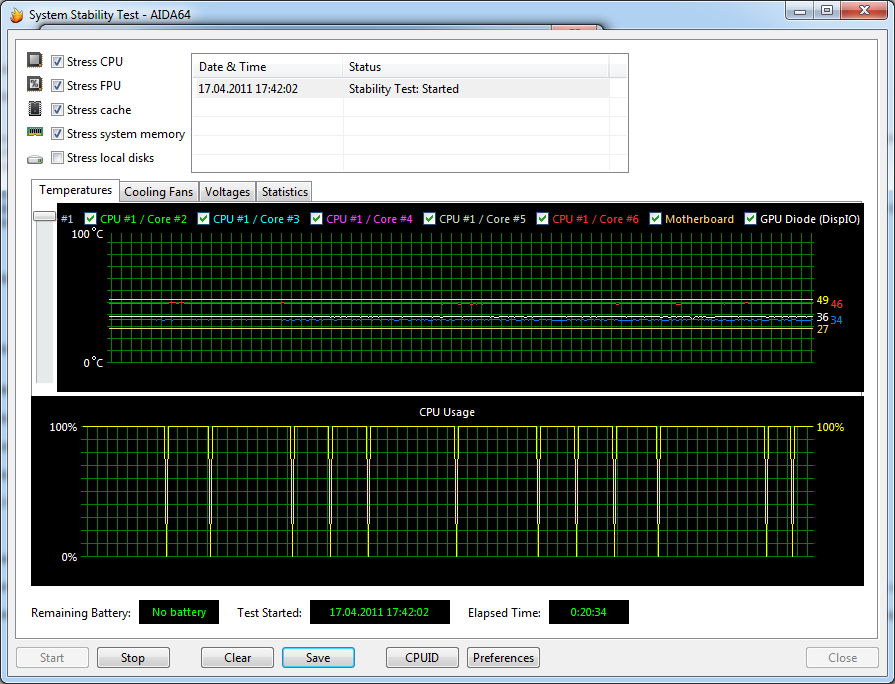This screenshot has height=684, width=895.
Task: Open the Voltages tab
Action: click(x=227, y=192)
